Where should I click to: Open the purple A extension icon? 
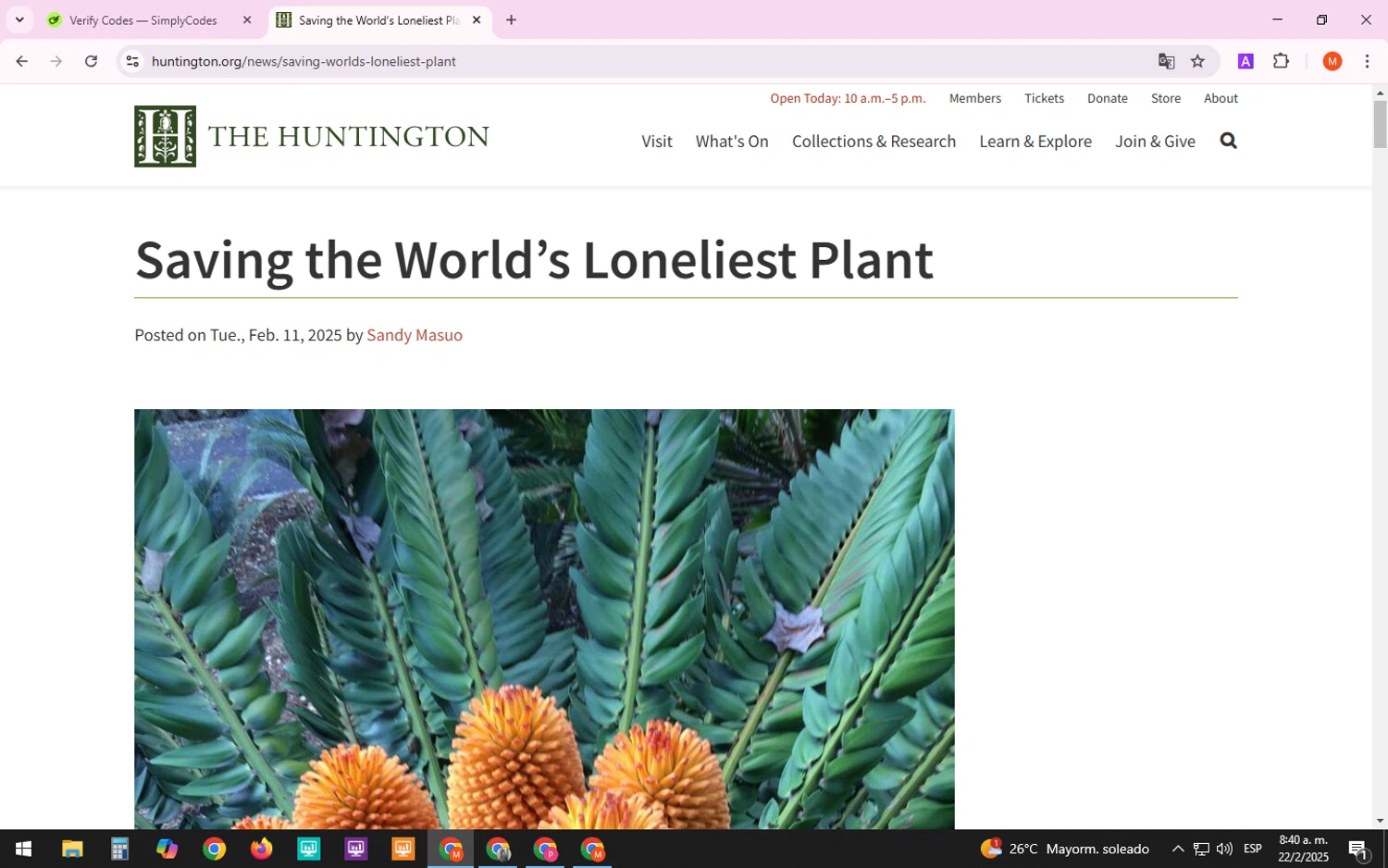coord(1245,61)
